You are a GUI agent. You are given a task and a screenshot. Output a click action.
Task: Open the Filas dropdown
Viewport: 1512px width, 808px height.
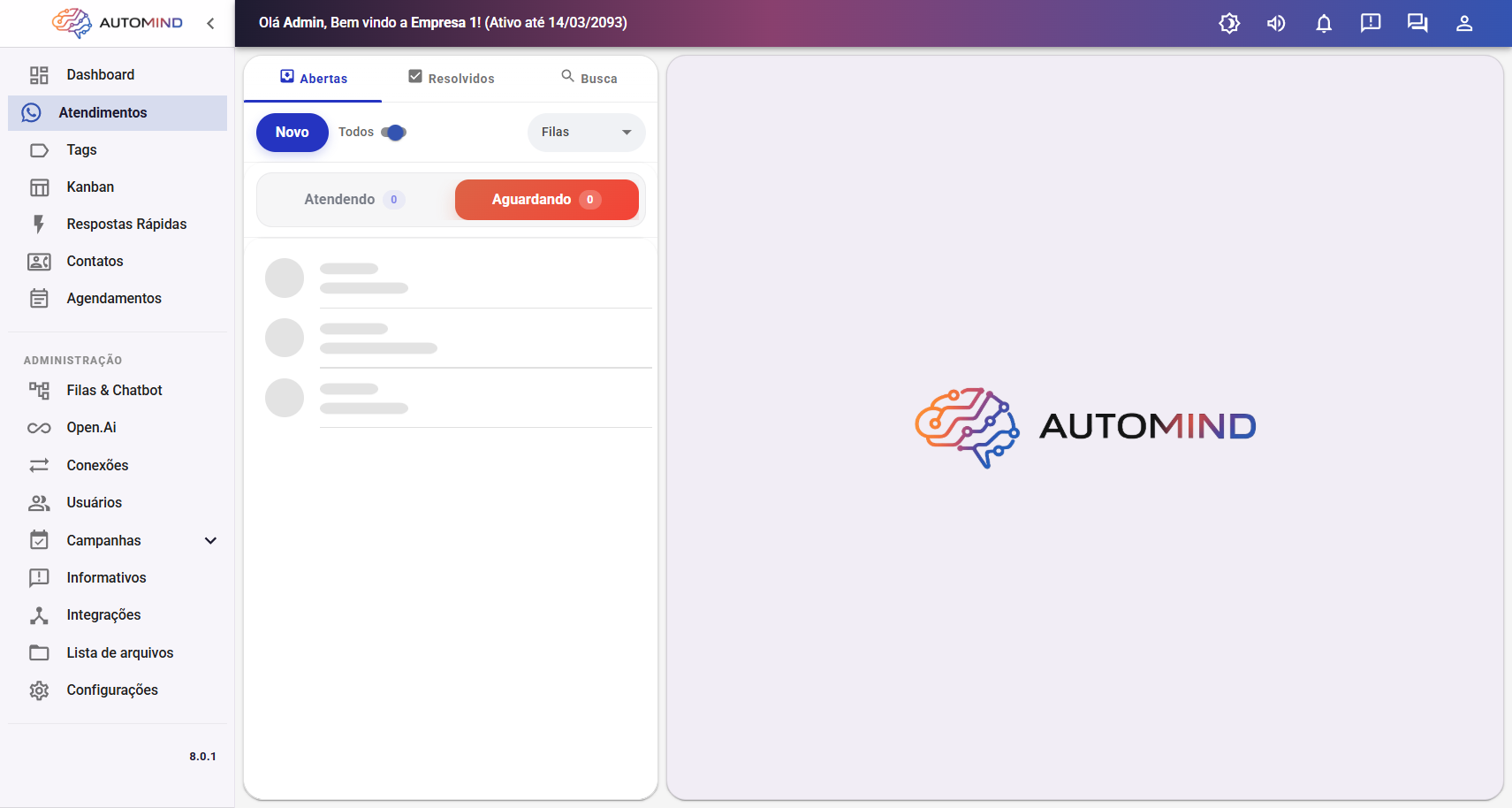click(587, 133)
